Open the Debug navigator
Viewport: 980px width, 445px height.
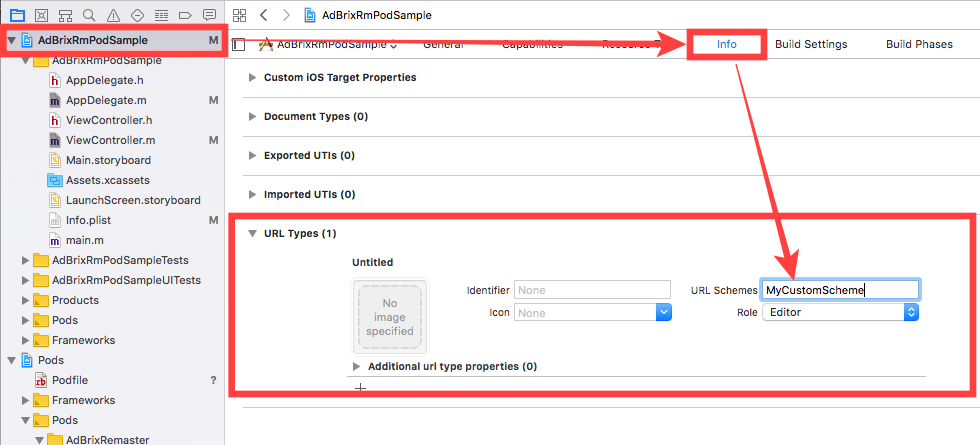pos(161,15)
